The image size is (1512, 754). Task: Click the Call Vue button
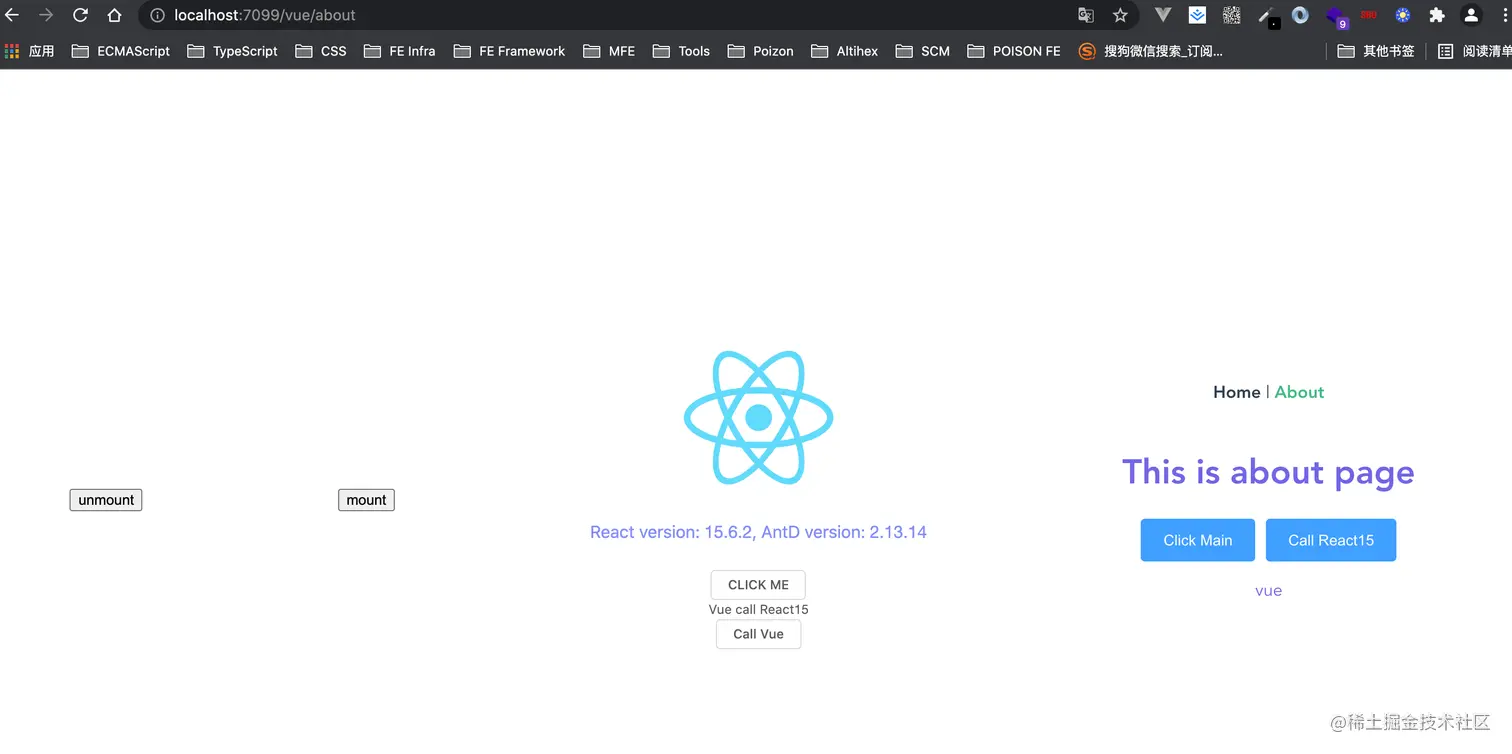pyautogui.click(x=758, y=634)
